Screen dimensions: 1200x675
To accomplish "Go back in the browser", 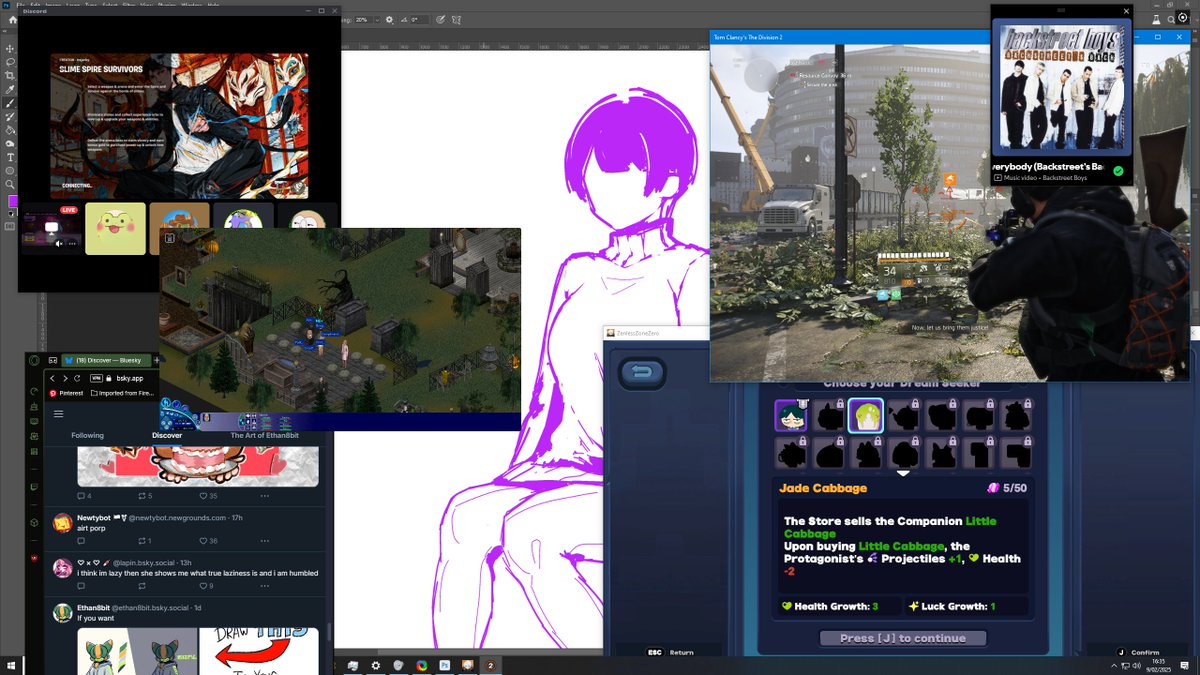I will (x=54, y=378).
